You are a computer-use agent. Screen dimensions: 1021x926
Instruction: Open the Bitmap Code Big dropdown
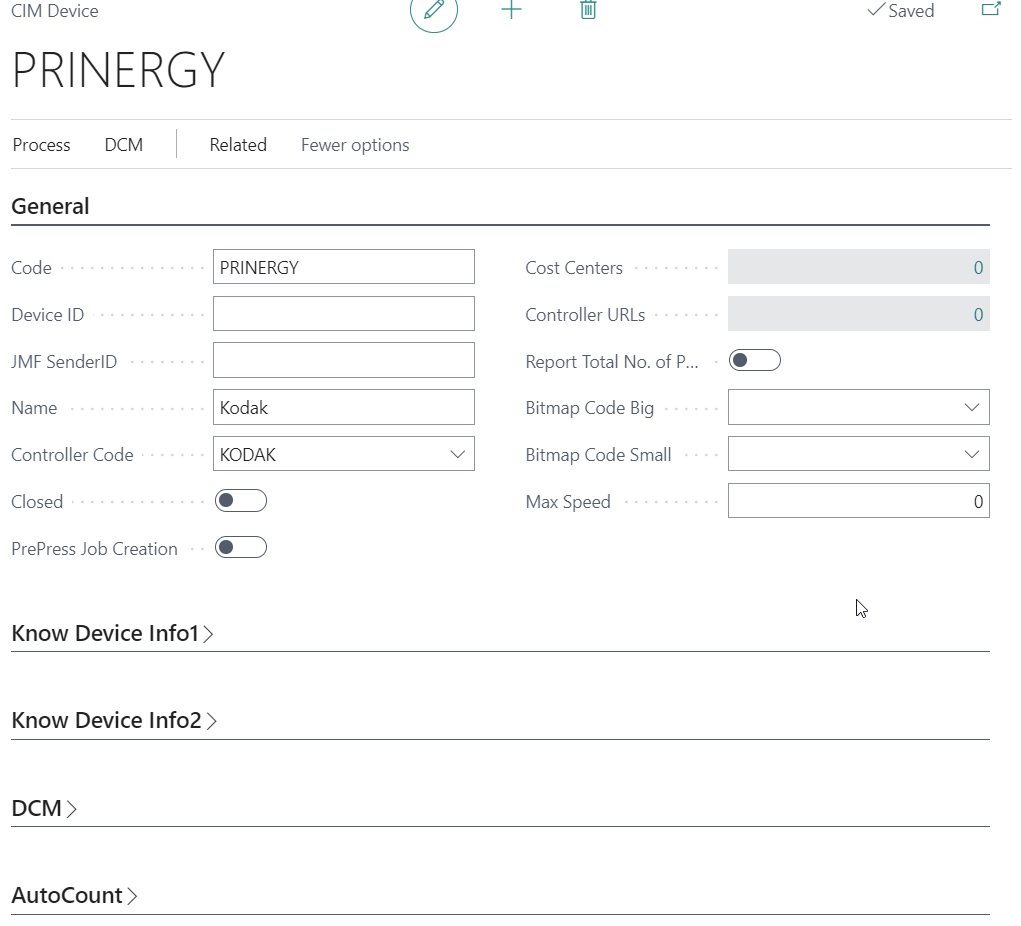click(971, 407)
